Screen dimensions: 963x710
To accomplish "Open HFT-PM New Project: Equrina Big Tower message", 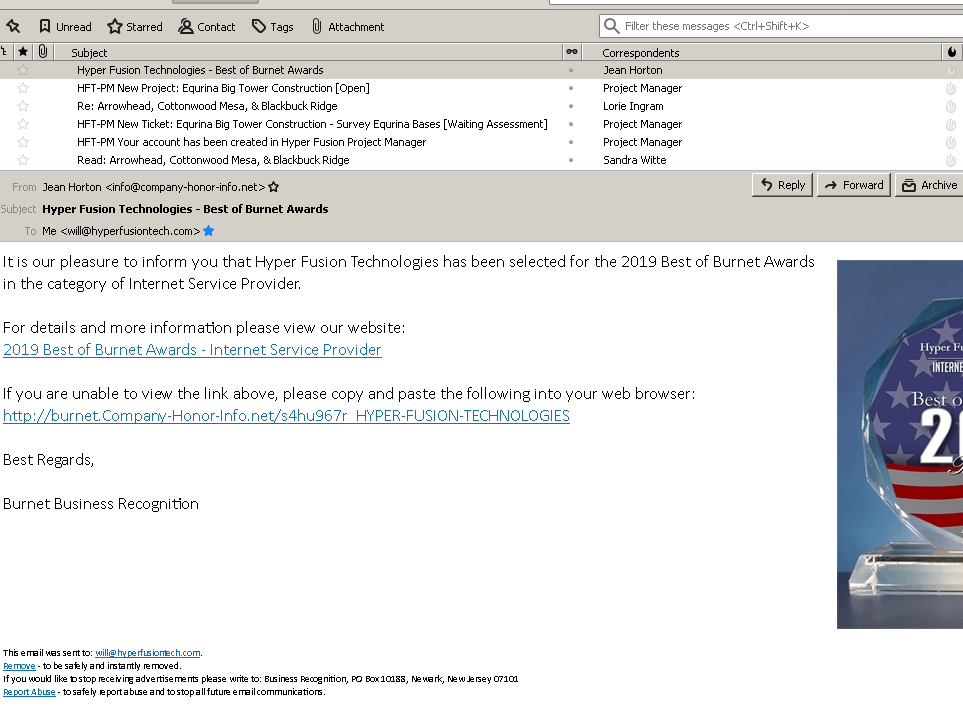I will pos(223,88).
